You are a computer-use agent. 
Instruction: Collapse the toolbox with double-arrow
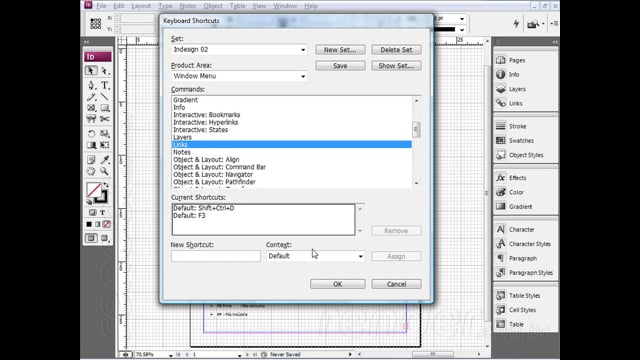click(x=87, y=42)
